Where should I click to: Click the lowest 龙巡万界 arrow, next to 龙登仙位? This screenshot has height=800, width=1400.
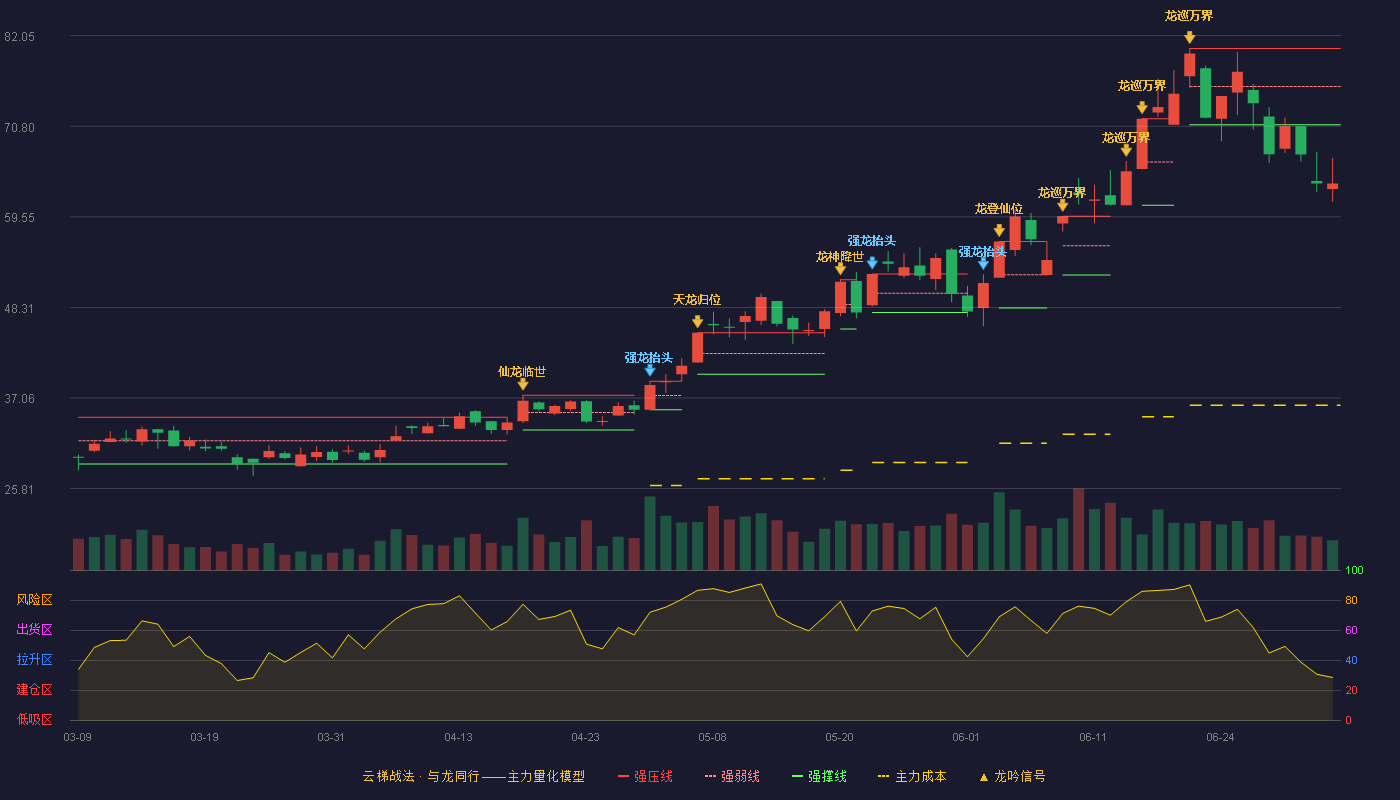click(x=1062, y=205)
